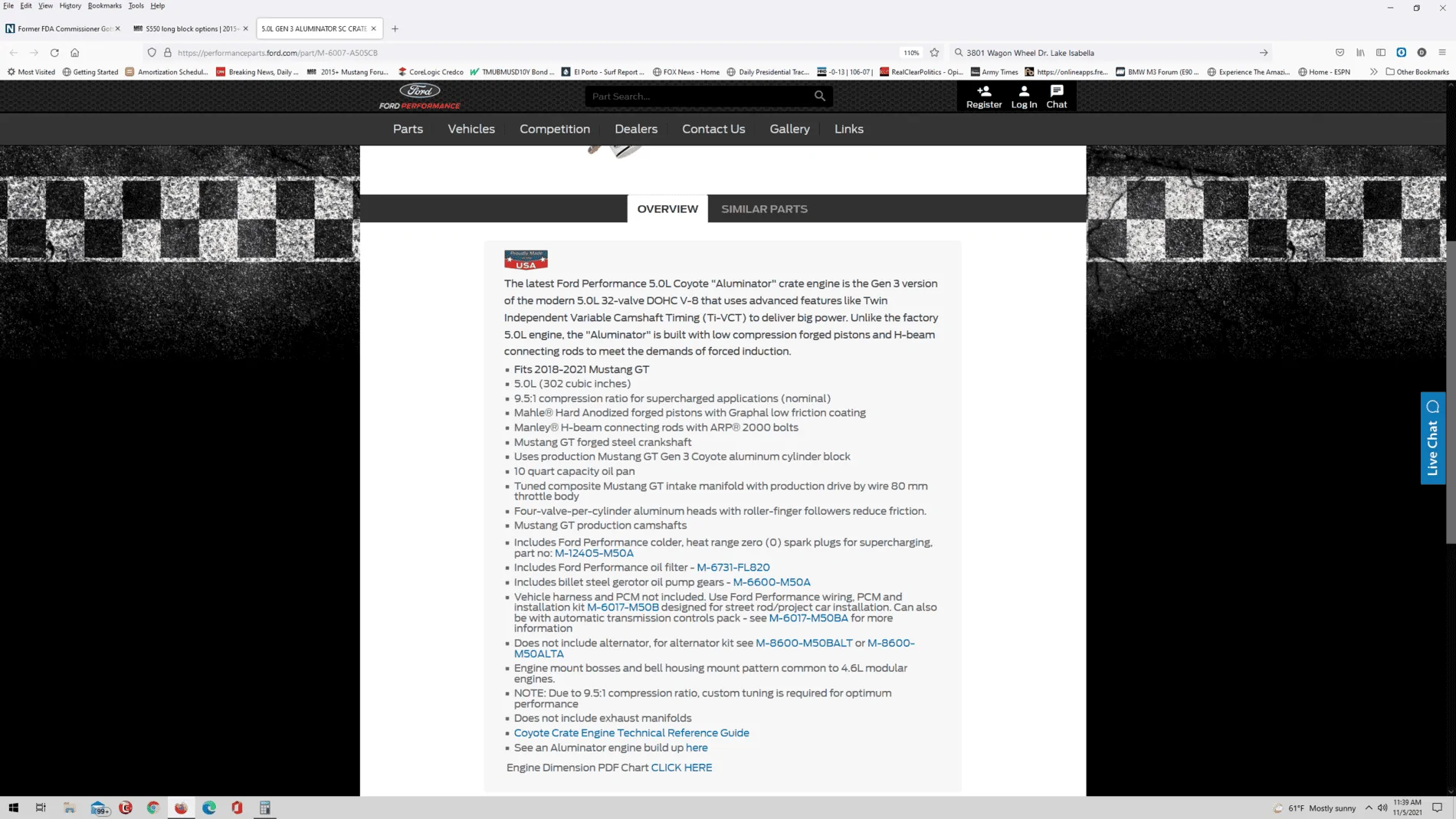This screenshot has width=1456, height=819.
Task: Open the Log In icon
Action: [x=1024, y=97]
